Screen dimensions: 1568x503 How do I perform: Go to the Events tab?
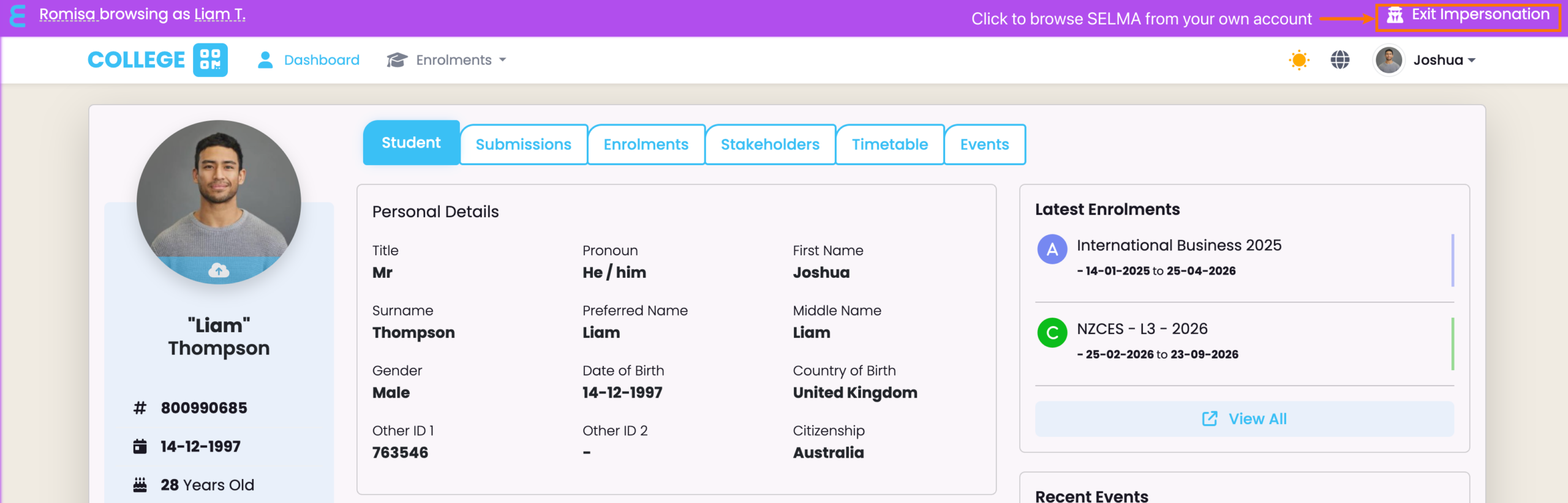[984, 144]
